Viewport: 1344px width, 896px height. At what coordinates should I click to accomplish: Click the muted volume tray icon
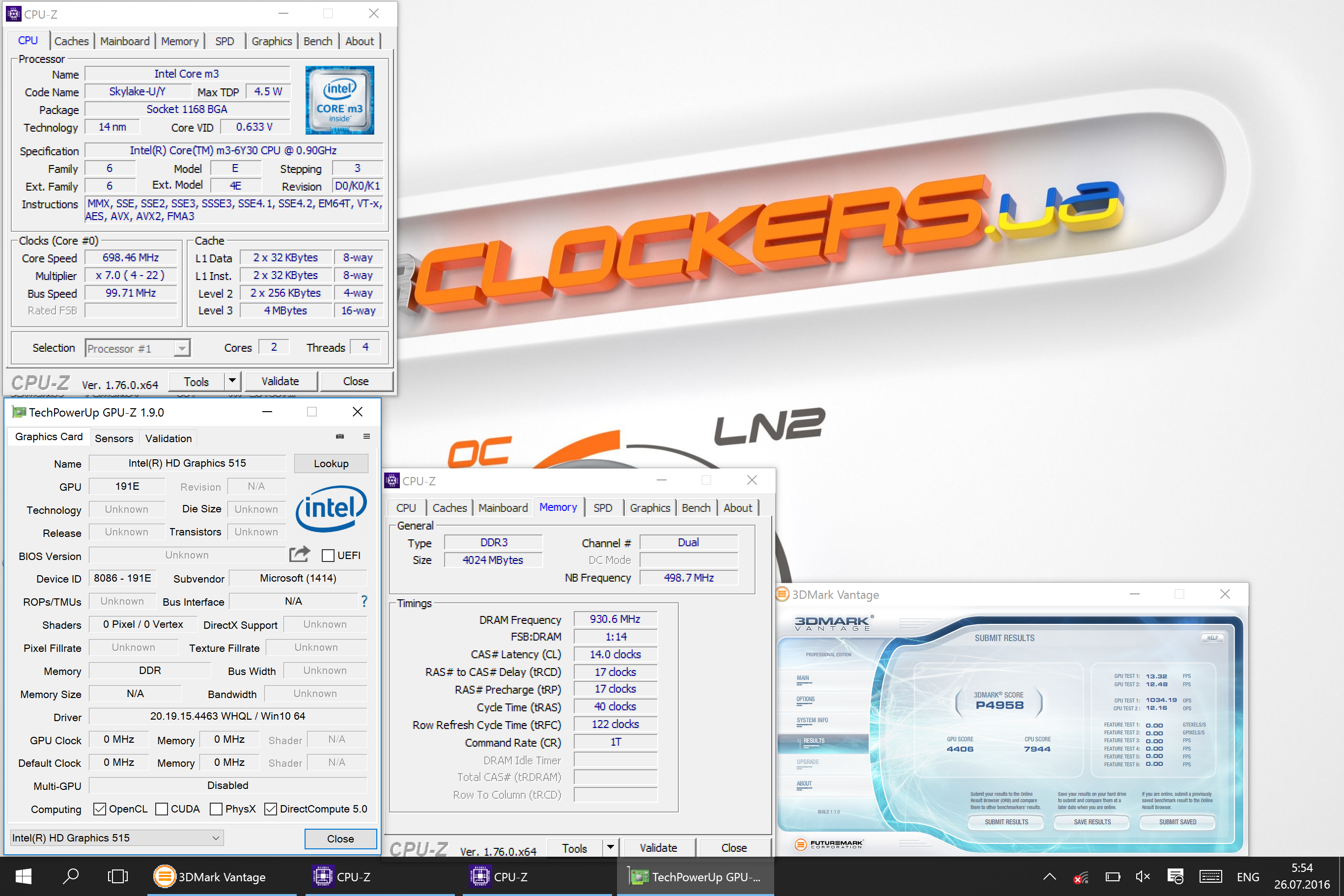pyautogui.click(x=1143, y=876)
